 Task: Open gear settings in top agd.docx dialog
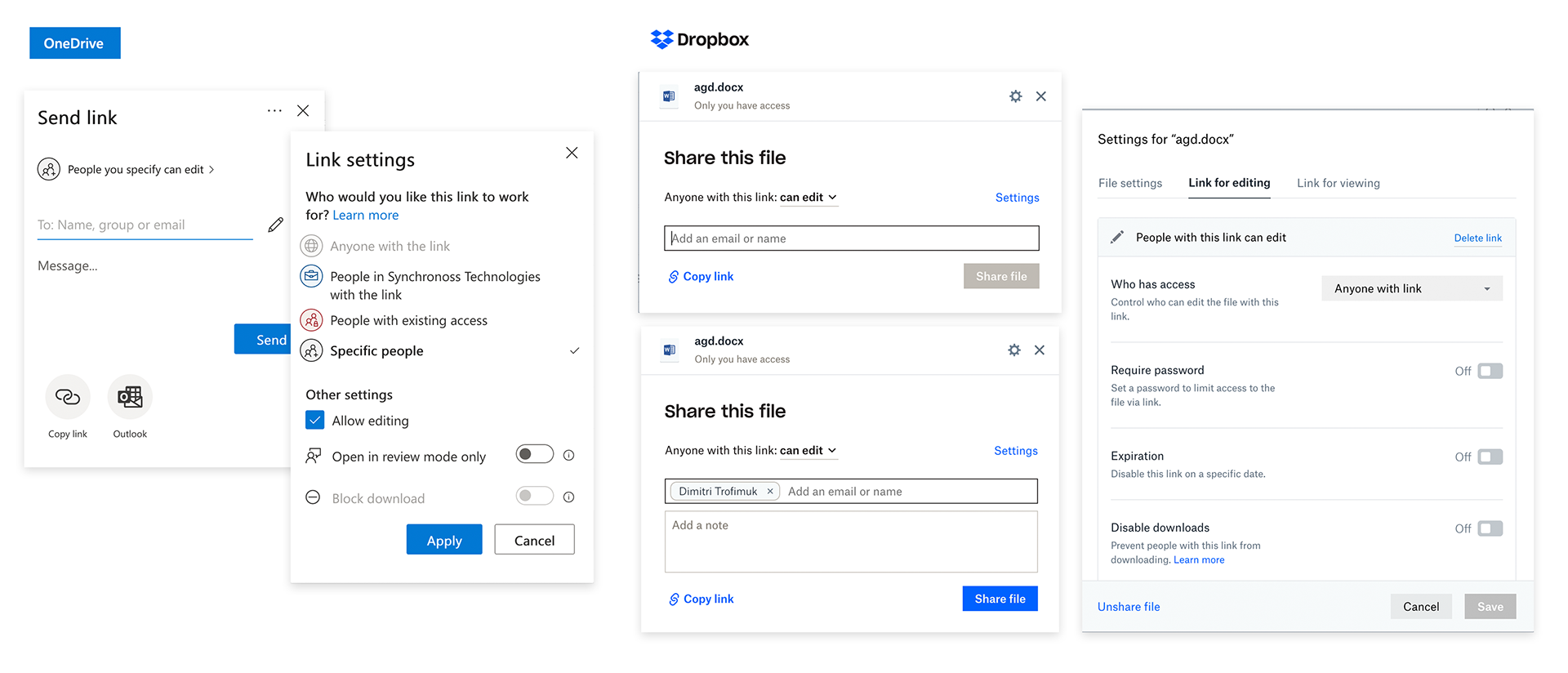tap(1015, 96)
